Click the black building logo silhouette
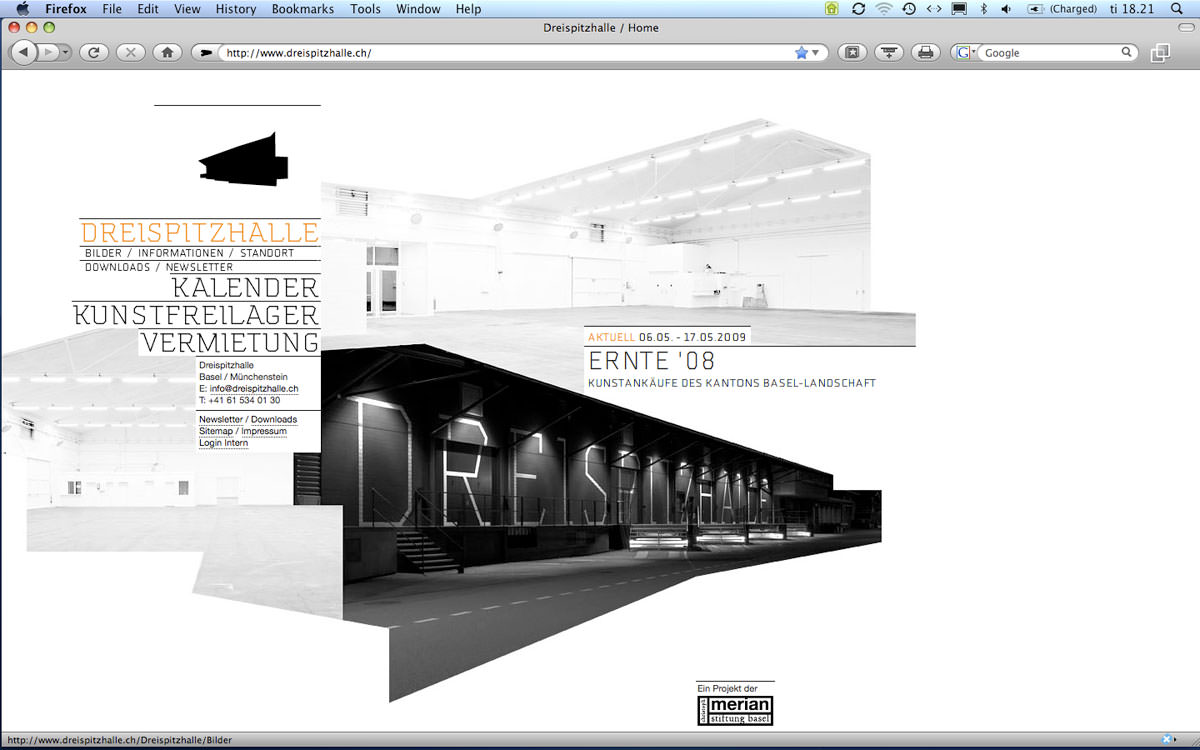1200x750 pixels. point(244,160)
